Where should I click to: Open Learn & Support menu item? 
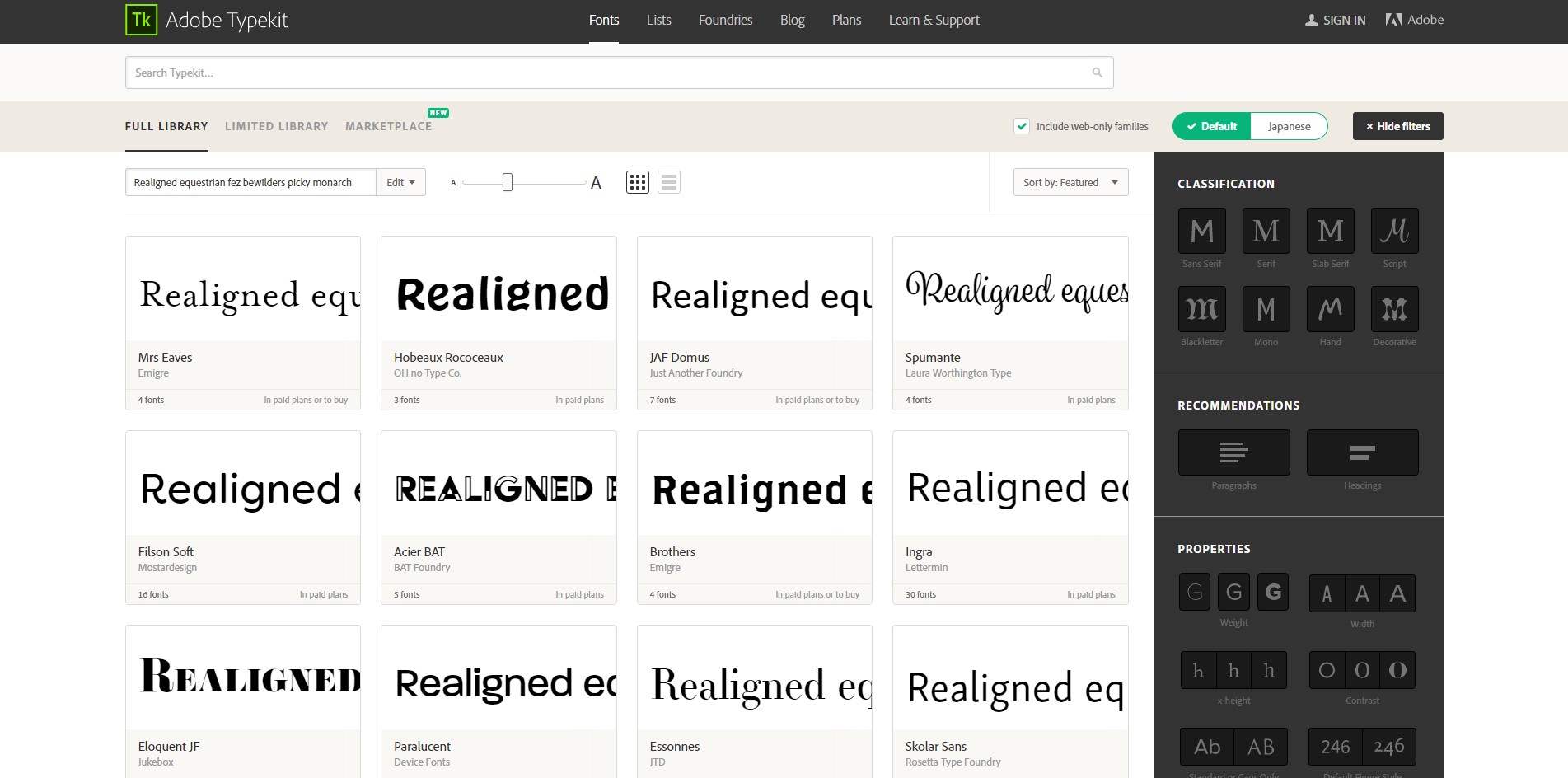[x=934, y=20]
